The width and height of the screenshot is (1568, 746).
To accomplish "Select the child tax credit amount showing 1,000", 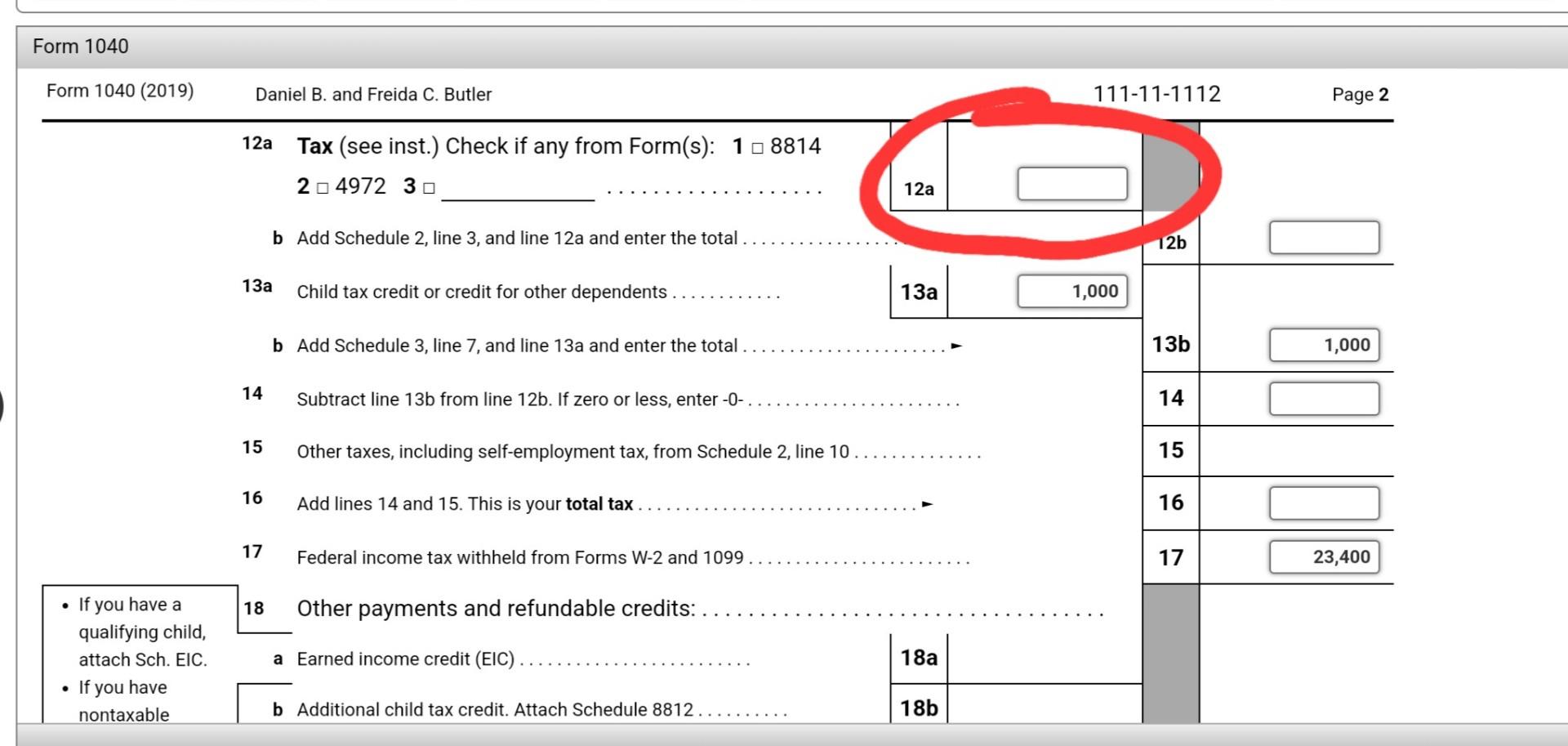I will coord(1072,291).
